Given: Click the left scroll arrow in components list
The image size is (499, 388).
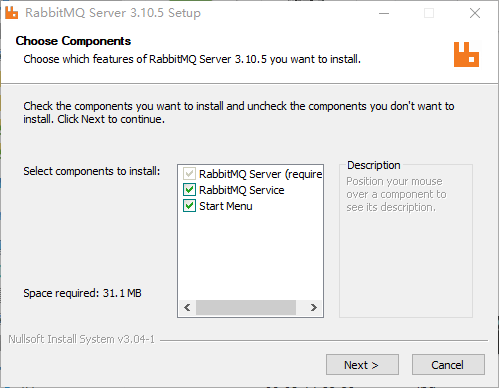Looking at the screenshot, I should click(187, 307).
